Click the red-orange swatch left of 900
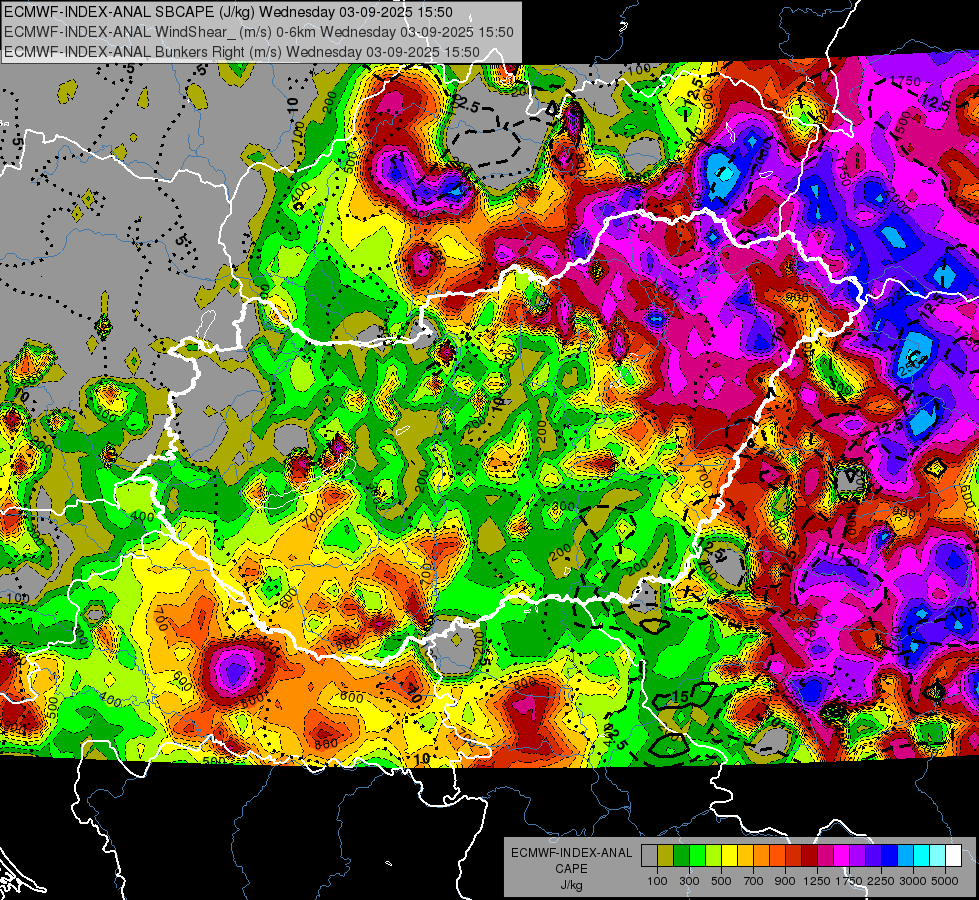 pos(777,856)
